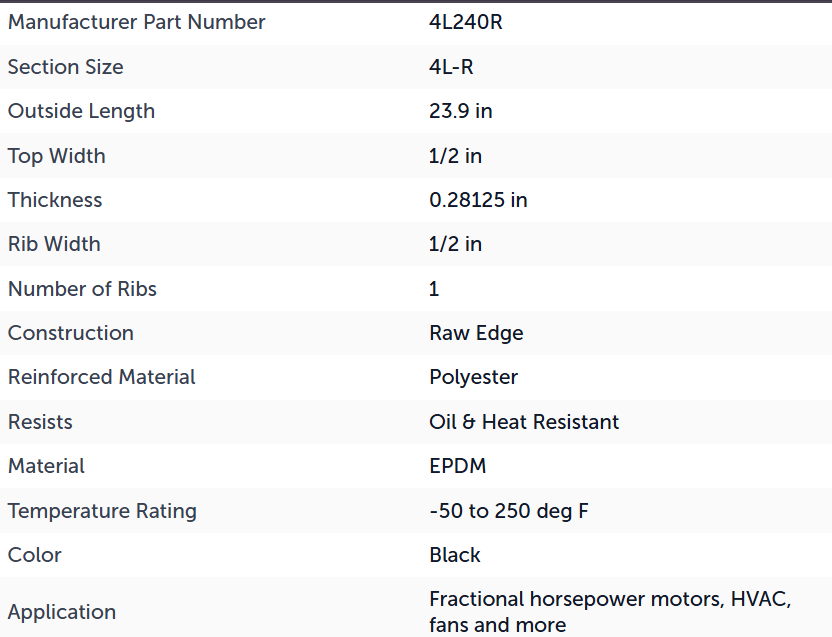
Task: Select the EPDM material value
Action: tap(457, 466)
